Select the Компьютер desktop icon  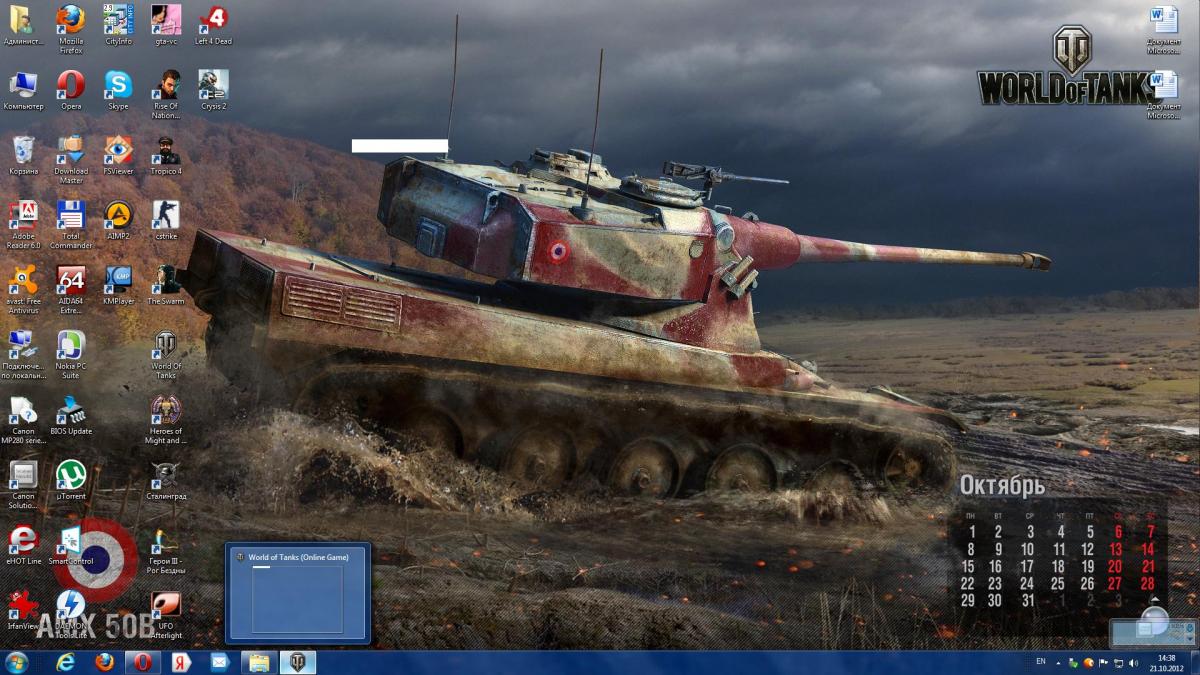click(x=23, y=90)
